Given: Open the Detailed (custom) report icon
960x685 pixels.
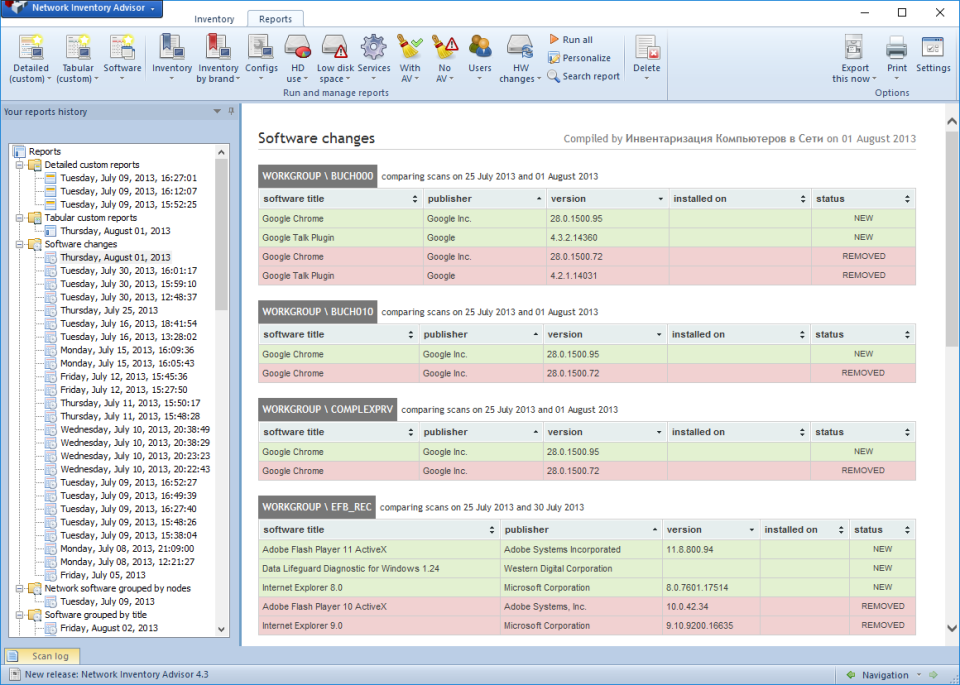Looking at the screenshot, I should pos(30,48).
